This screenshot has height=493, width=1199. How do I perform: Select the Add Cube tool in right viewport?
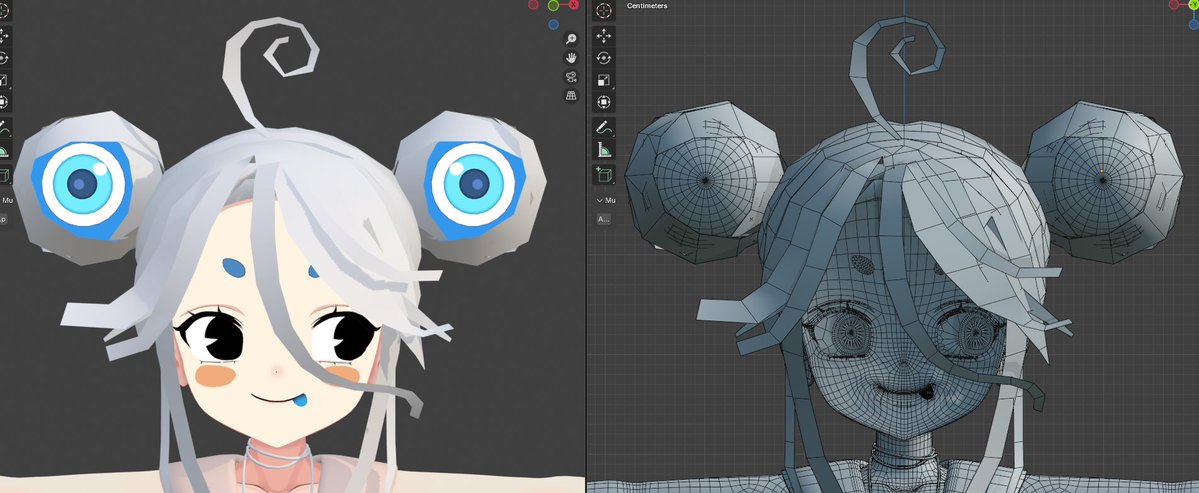(x=603, y=175)
